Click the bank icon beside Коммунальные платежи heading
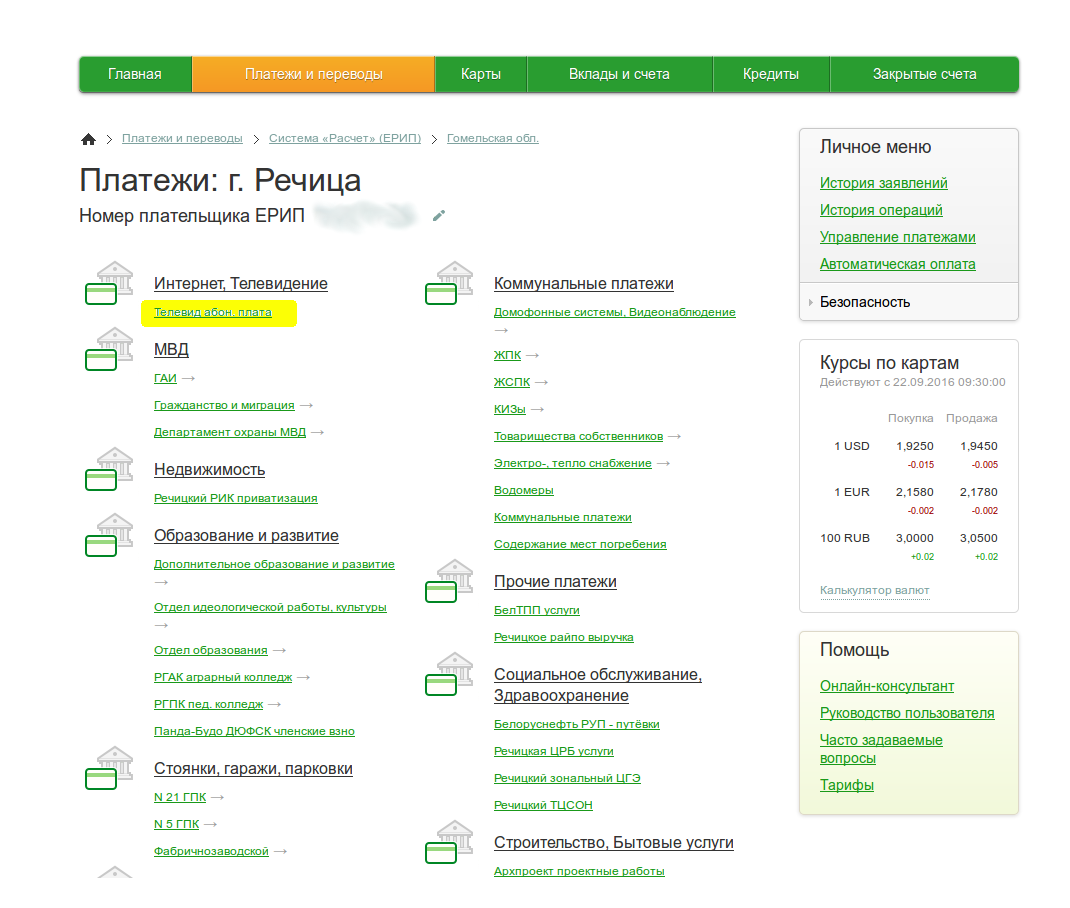This screenshot has width=1070, height=908. [449, 282]
